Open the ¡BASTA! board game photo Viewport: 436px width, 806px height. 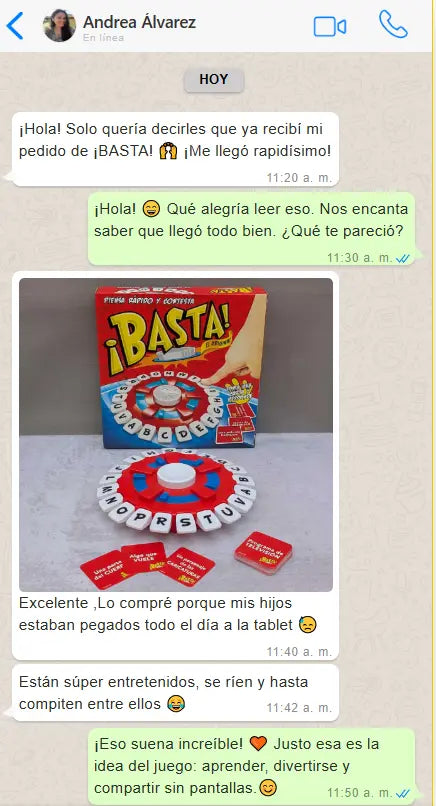click(x=176, y=435)
